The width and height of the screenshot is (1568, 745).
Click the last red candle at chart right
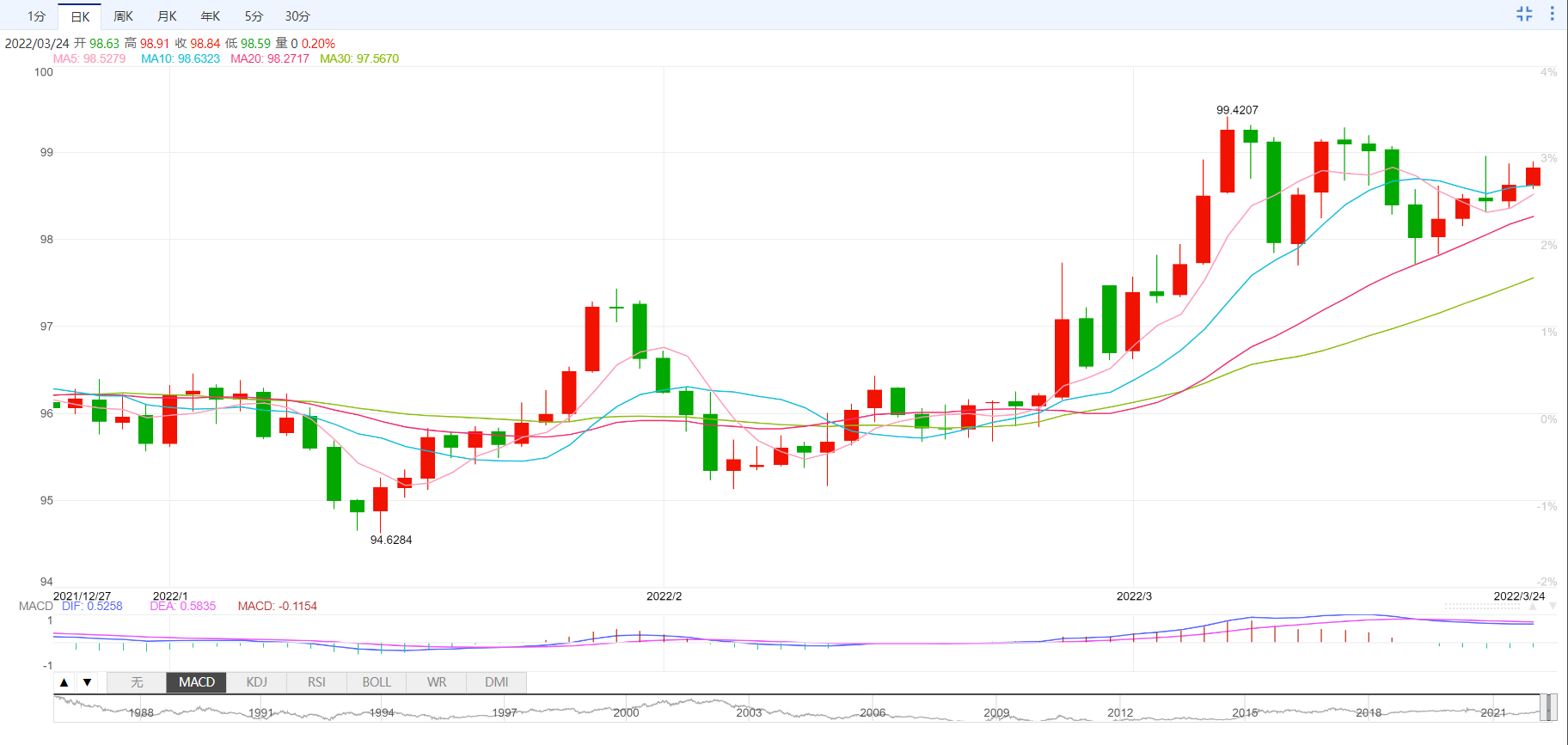pos(1533,176)
